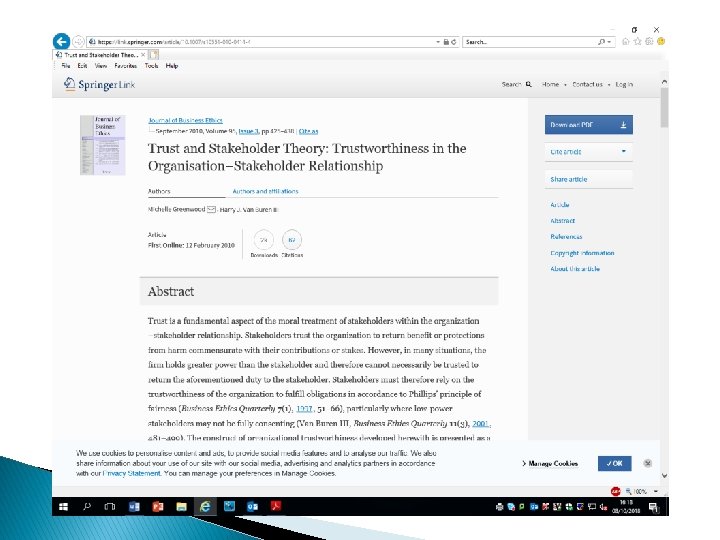Screen dimensions: 720x540
Task: Open the File menu
Action: pyautogui.click(x=66, y=66)
